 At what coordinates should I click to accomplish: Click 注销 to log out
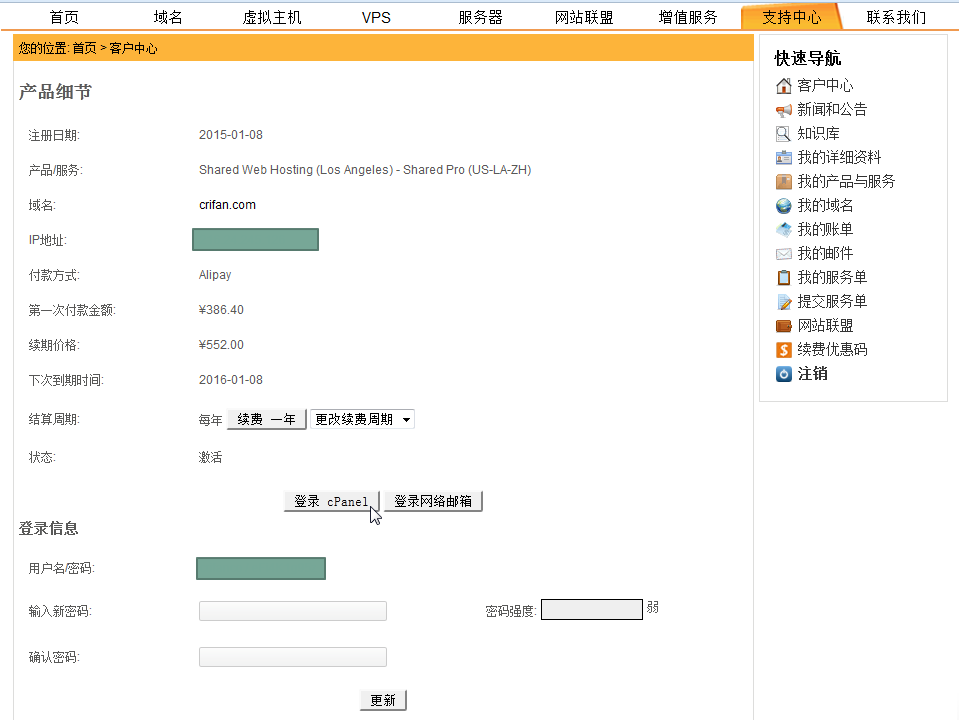click(812, 373)
